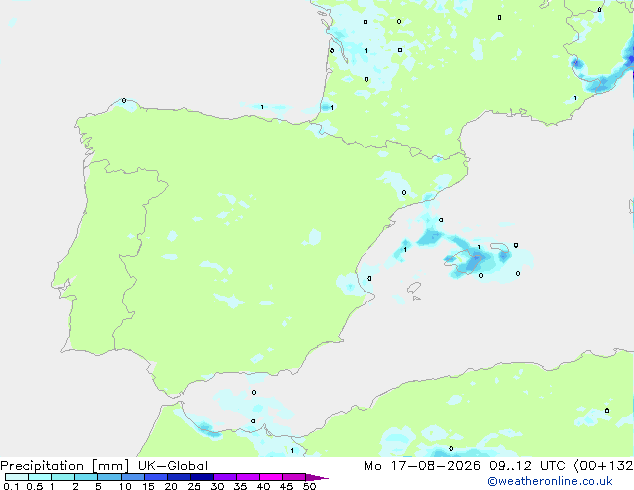This screenshot has height=490, width=634.
Task: Click the legend scale label '0.1'
Action: coord(11,486)
